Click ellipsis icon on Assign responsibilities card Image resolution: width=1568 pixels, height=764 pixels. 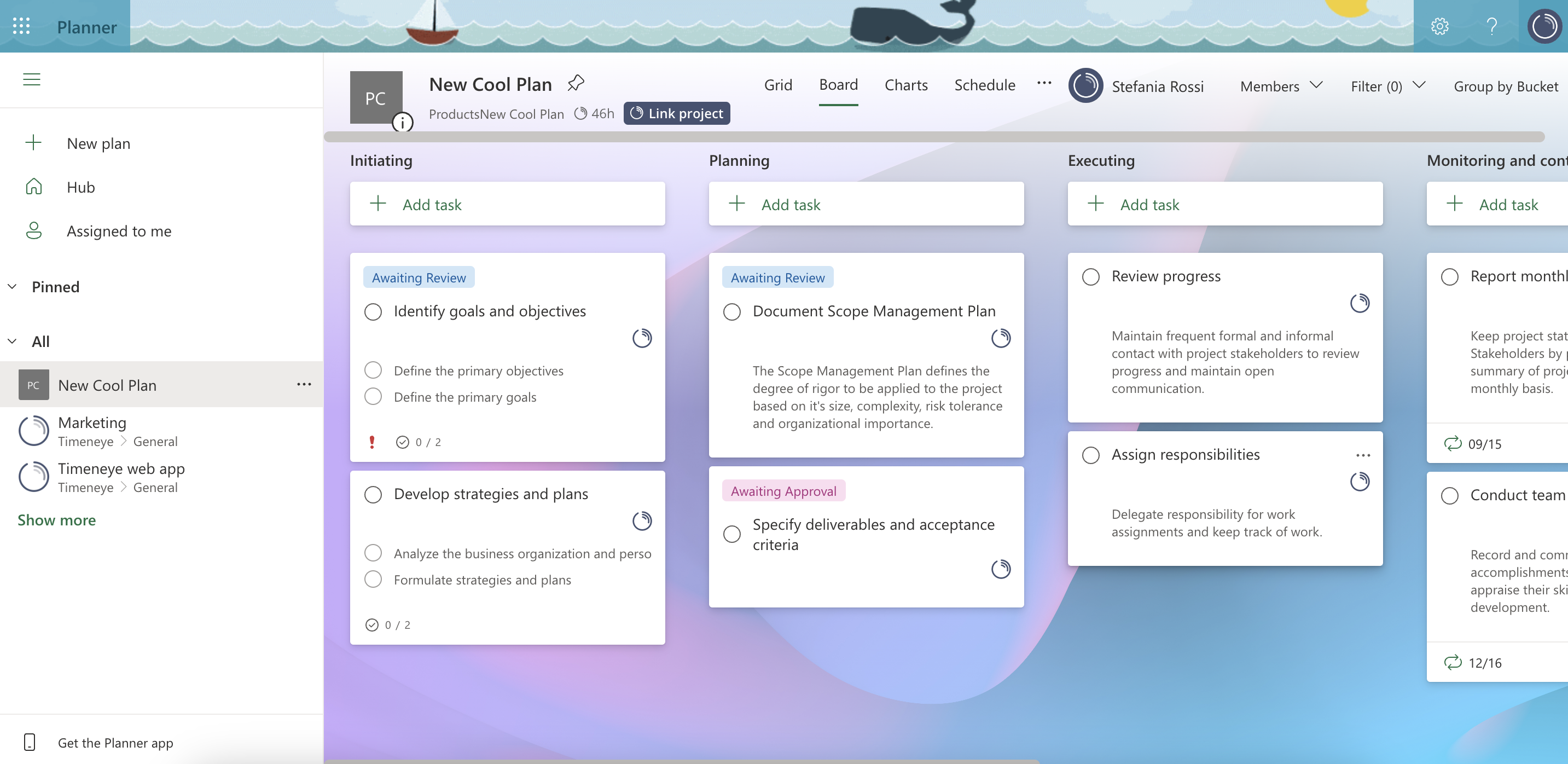1363,455
